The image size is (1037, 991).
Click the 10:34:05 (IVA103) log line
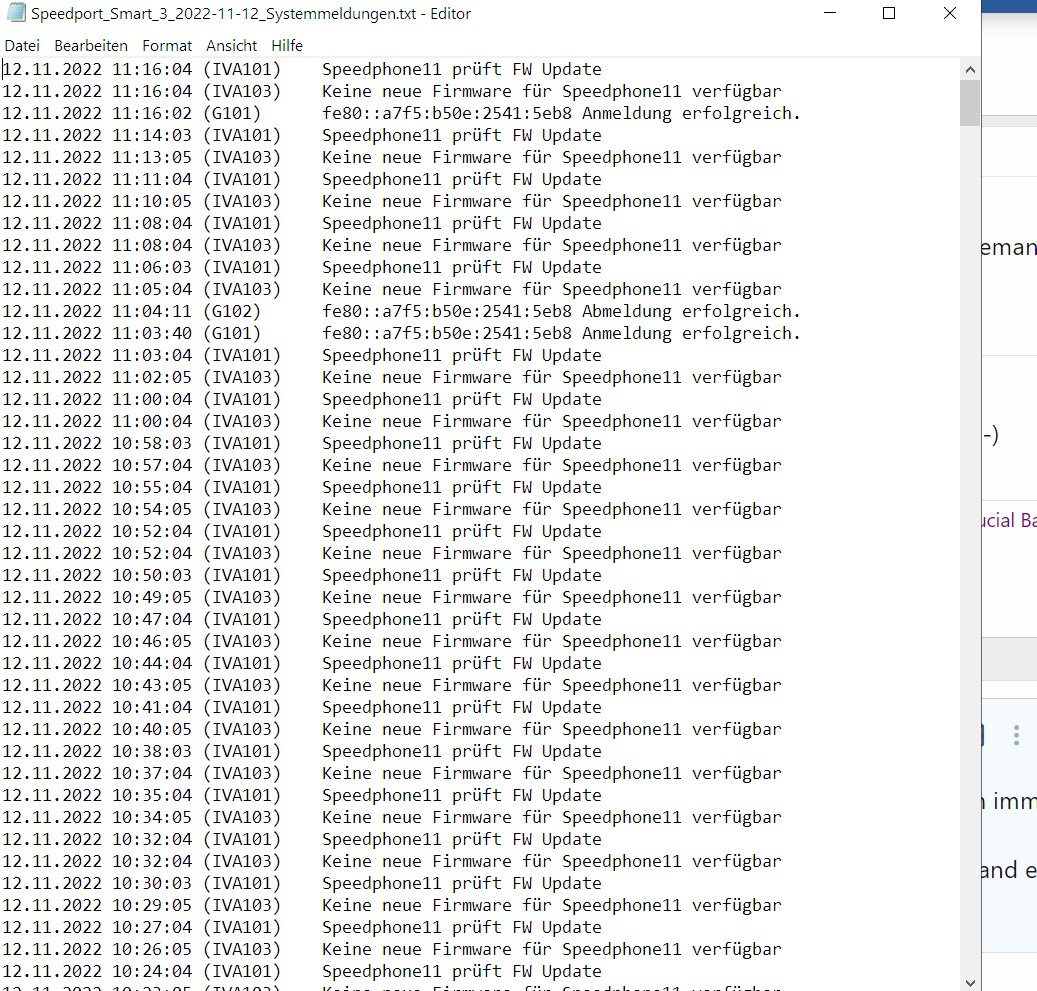(392, 817)
